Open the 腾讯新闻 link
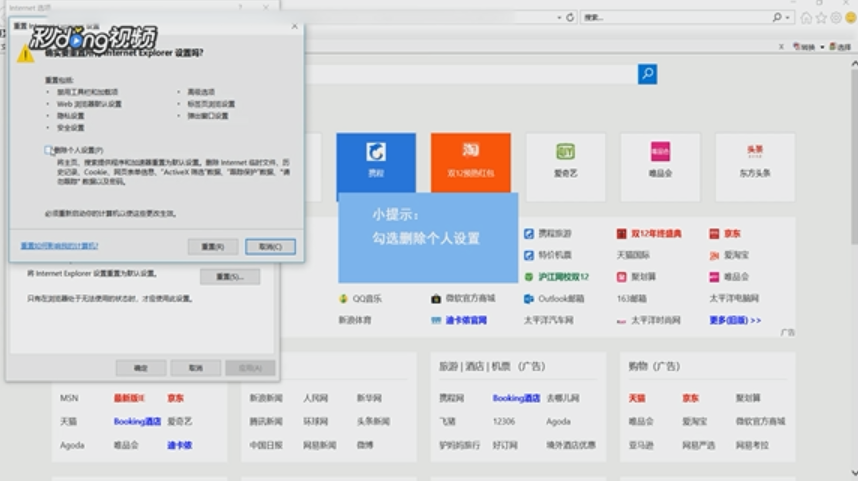 pos(266,421)
